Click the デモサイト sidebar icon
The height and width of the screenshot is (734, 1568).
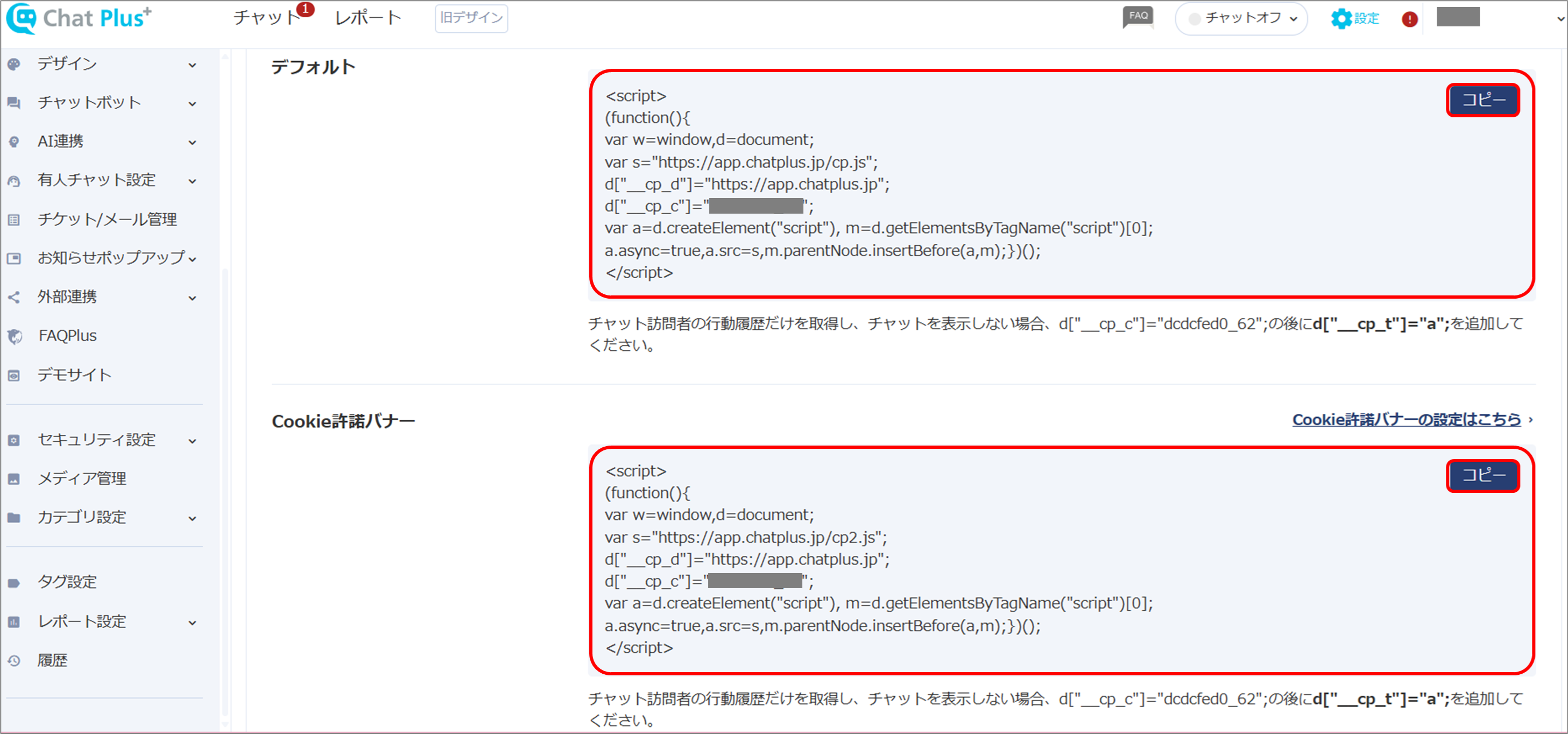coord(14,376)
